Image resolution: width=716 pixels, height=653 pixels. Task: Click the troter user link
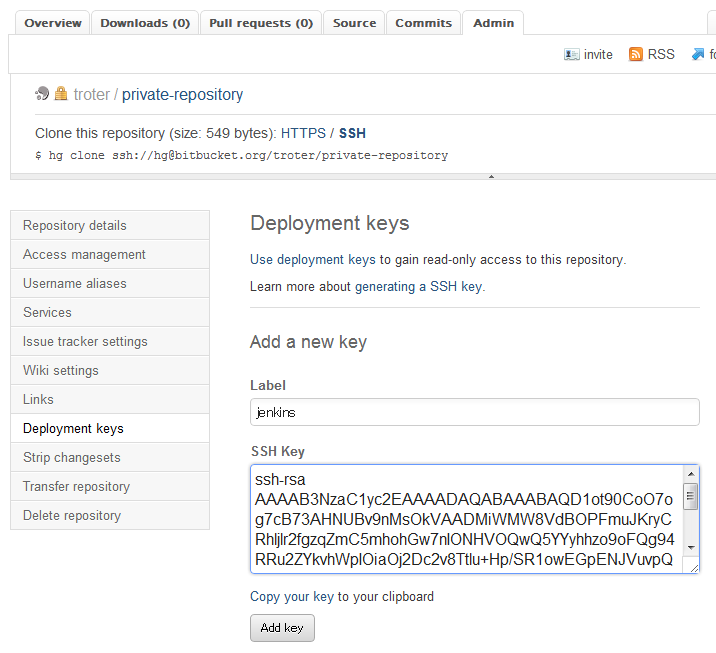click(x=92, y=95)
